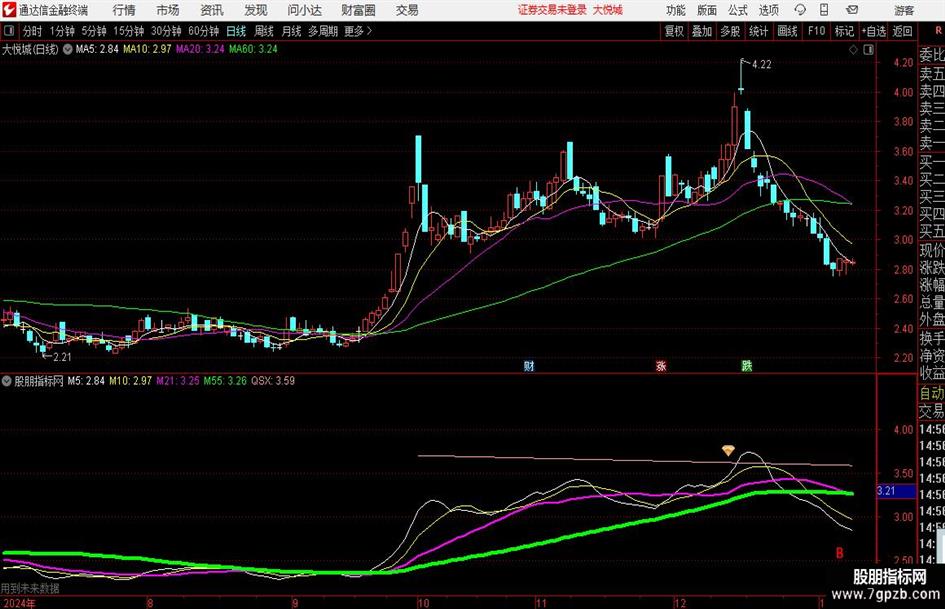The height and width of the screenshot is (609, 945).
Task: Open the 发现 menu
Action: (x=256, y=10)
